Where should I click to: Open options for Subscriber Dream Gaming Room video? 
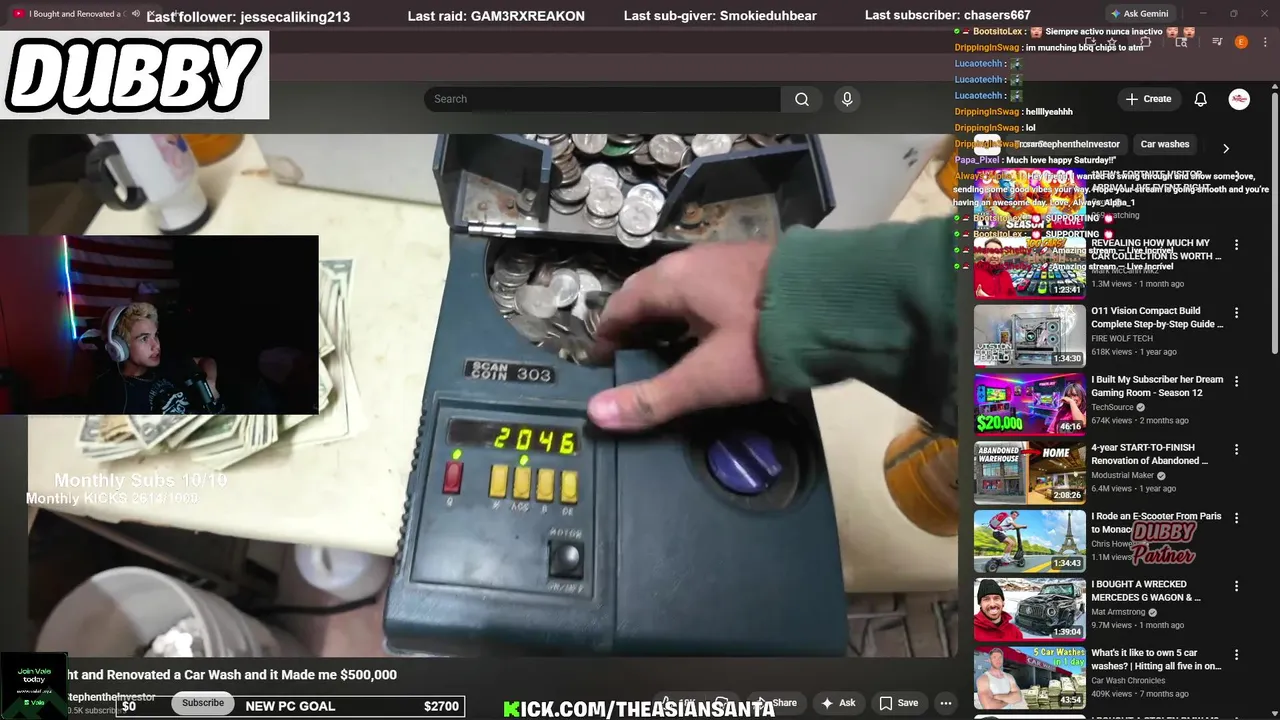tap(1236, 382)
